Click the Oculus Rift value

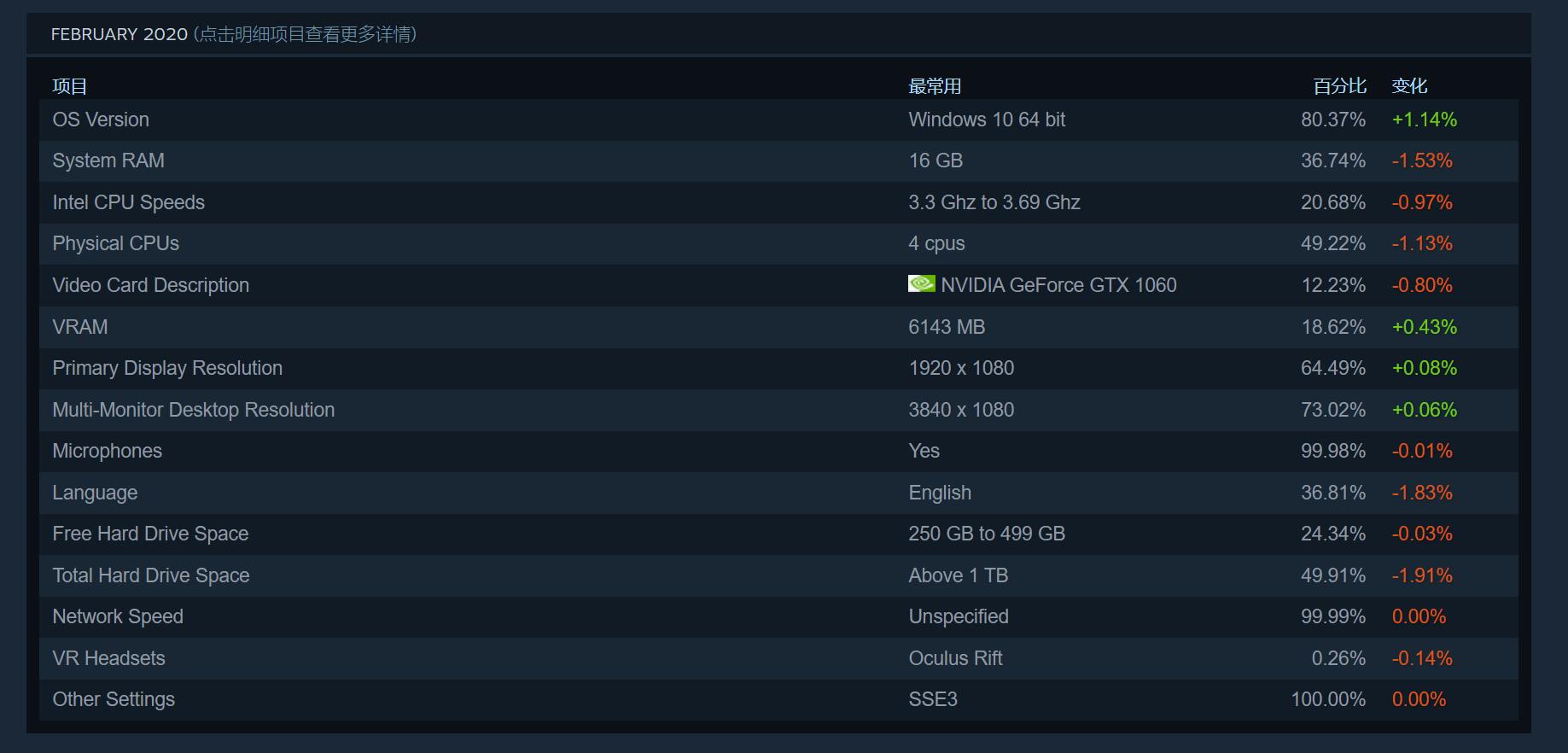pyautogui.click(x=955, y=658)
